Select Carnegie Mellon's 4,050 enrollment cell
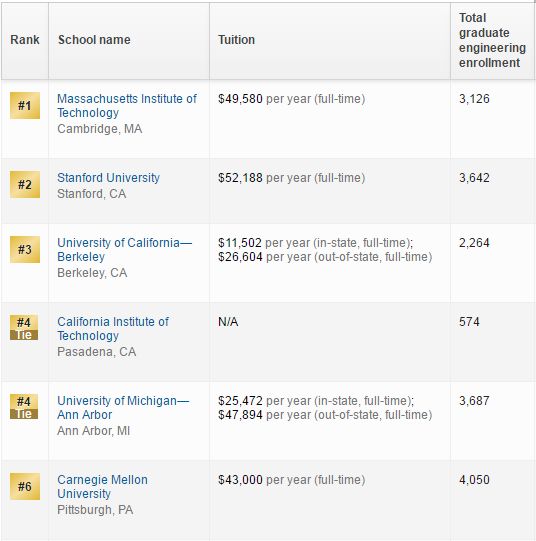Image resolution: width=536 pixels, height=541 pixels. coord(493,500)
